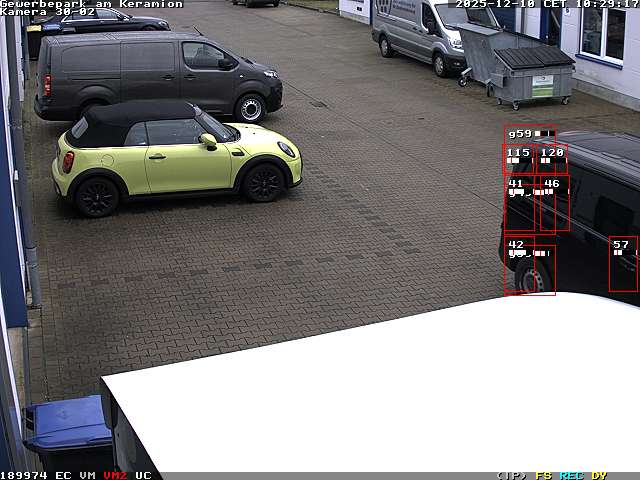The height and width of the screenshot is (480, 640).
Task: Click the detection box labeled 57
Action: pos(623,264)
